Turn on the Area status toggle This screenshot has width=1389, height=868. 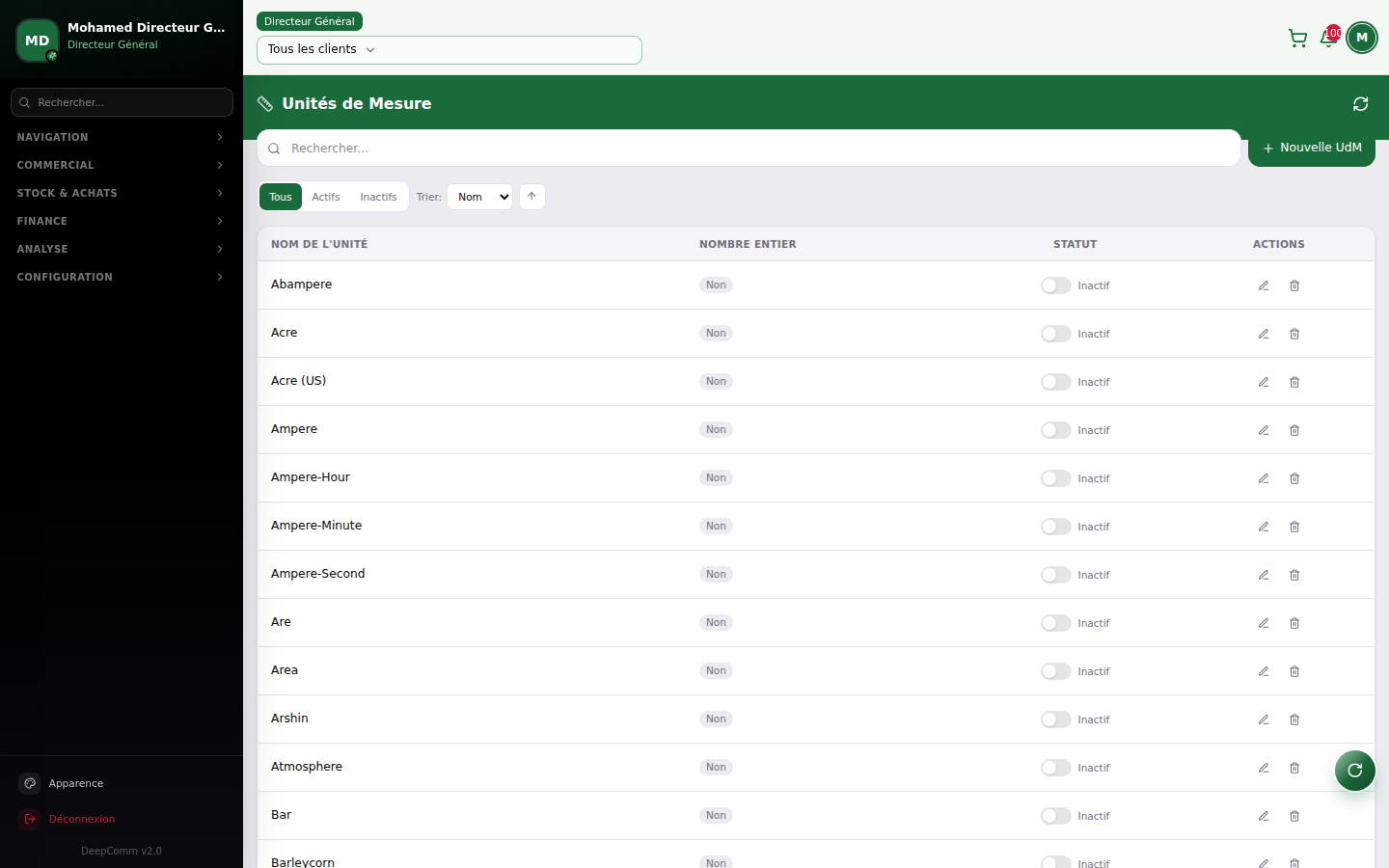[1056, 671]
